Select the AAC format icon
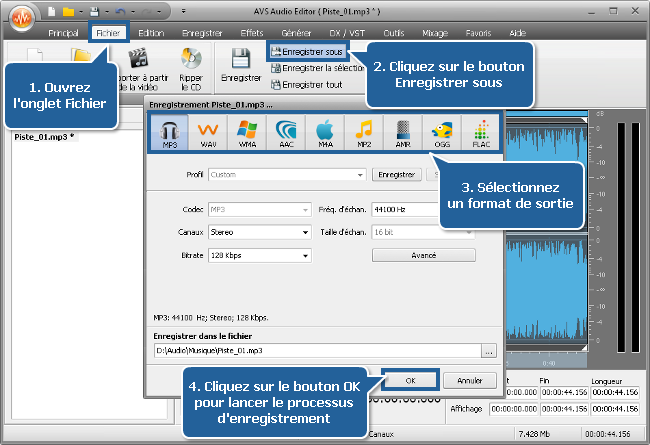This screenshot has width=650, height=445. (x=286, y=132)
